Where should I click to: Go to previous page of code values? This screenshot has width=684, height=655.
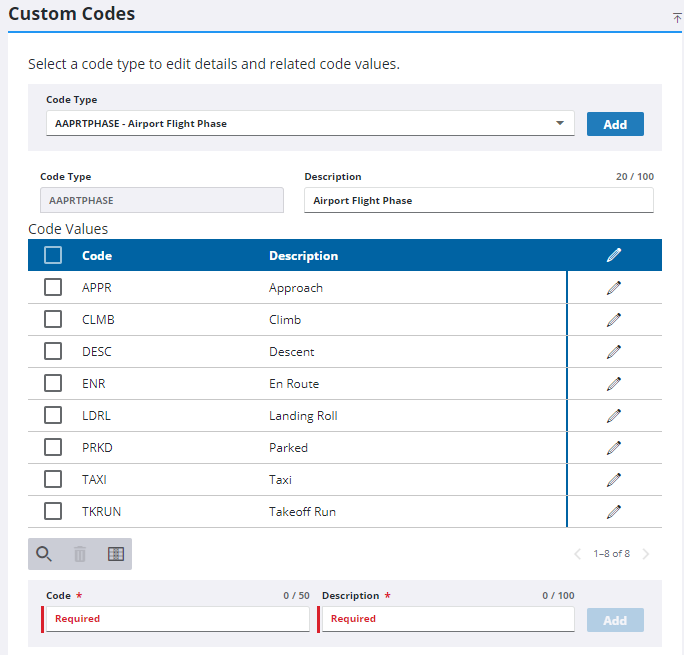[x=577, y=554]
